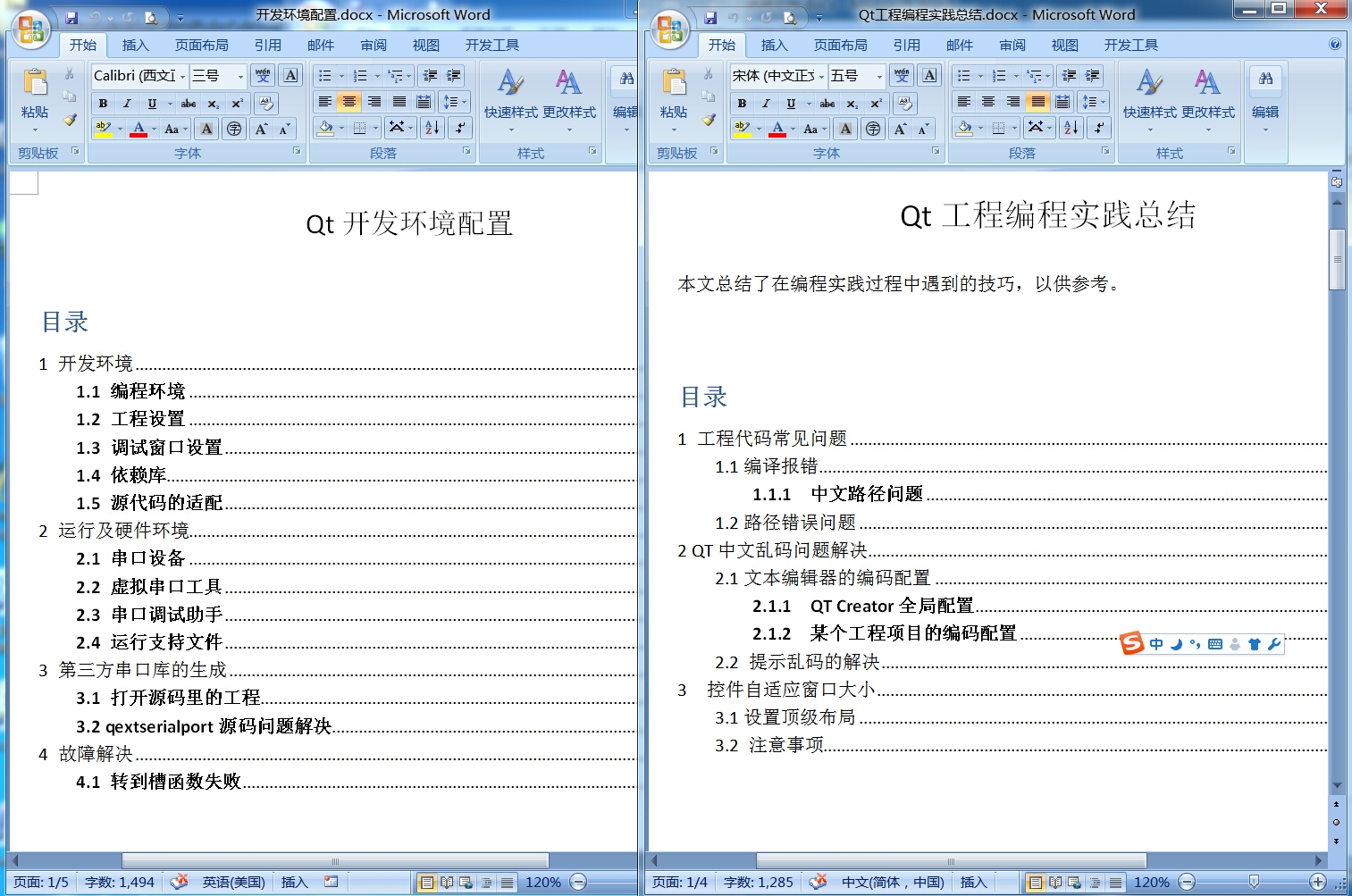Image resolution: width=1352 pixels, height=896 pixels.
Task: Click red font color button in right window
Action: click(777, 129)
